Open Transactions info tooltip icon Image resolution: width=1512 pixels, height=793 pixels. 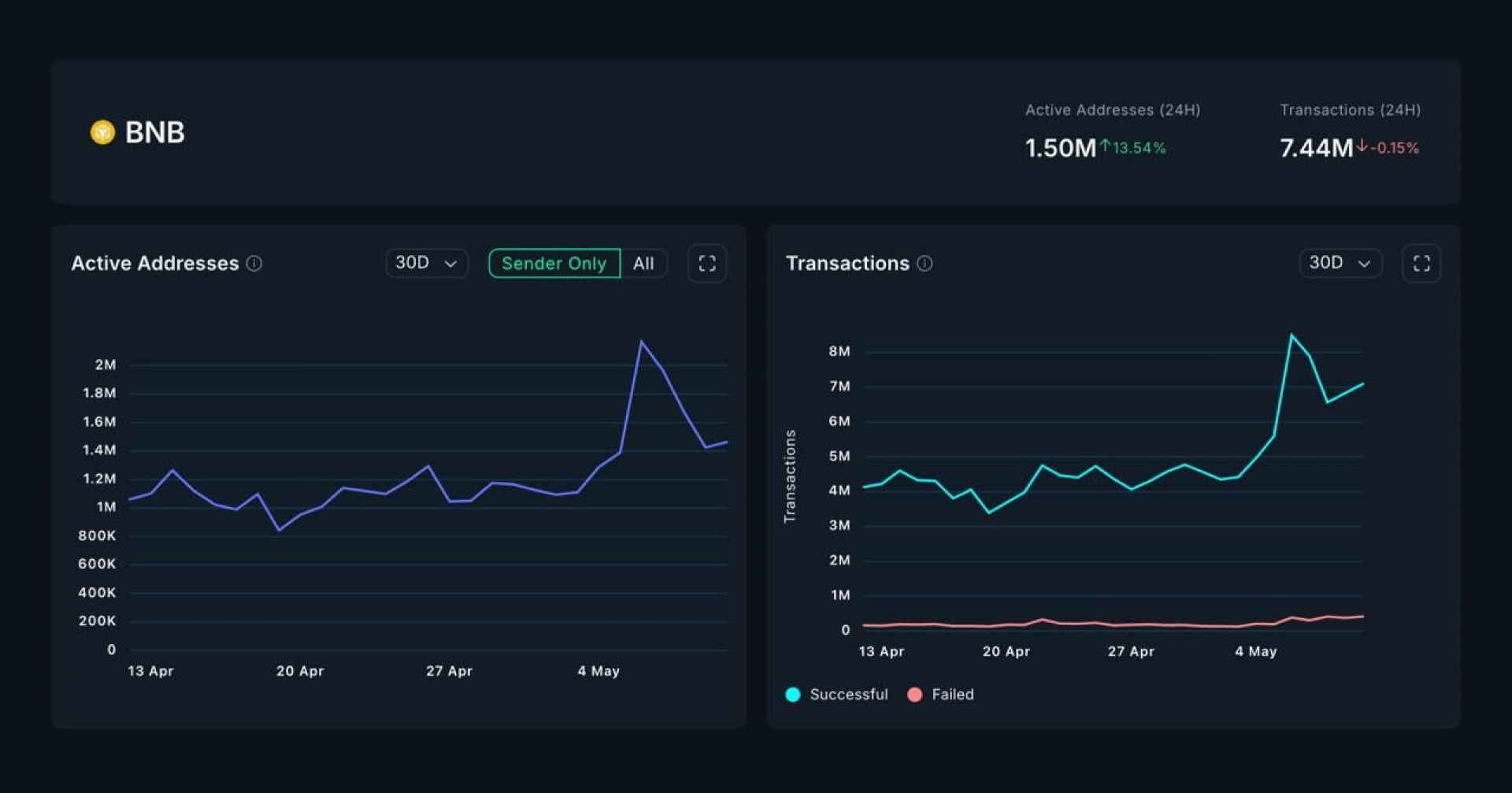pyautogui.click(x=925, y=264)
